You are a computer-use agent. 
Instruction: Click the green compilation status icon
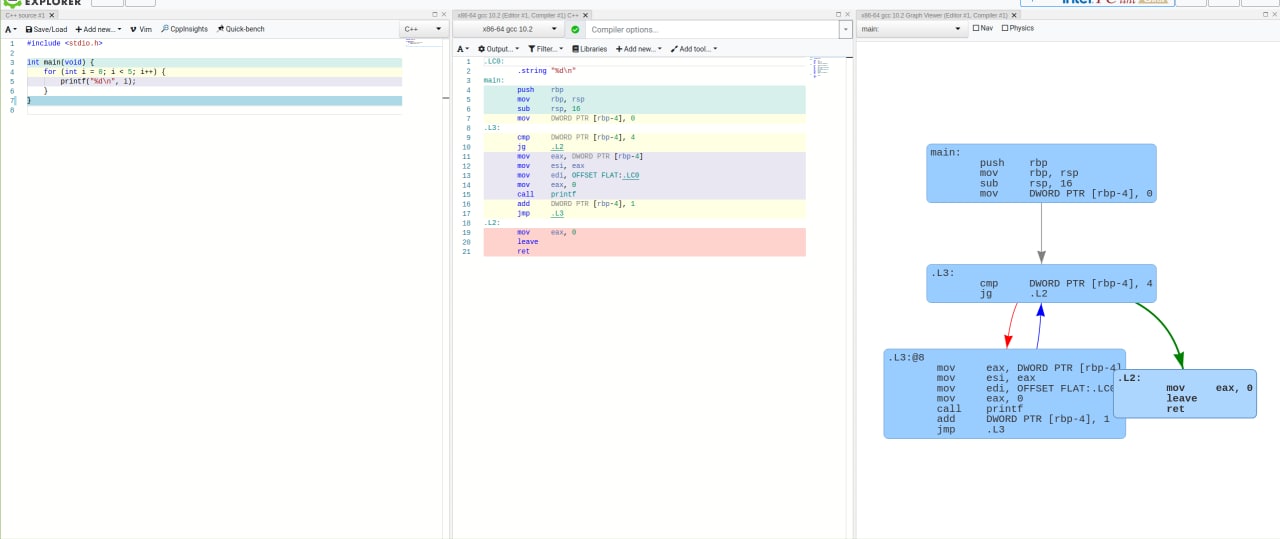(x=575, y=29)
